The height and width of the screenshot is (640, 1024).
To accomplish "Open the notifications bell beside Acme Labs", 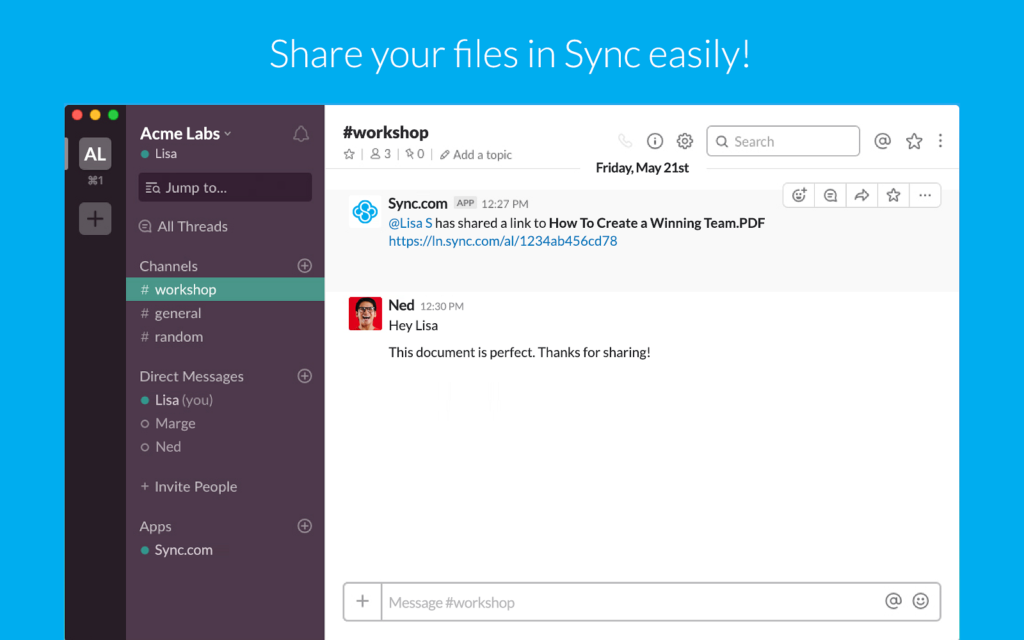I will (x=300, y=132).
